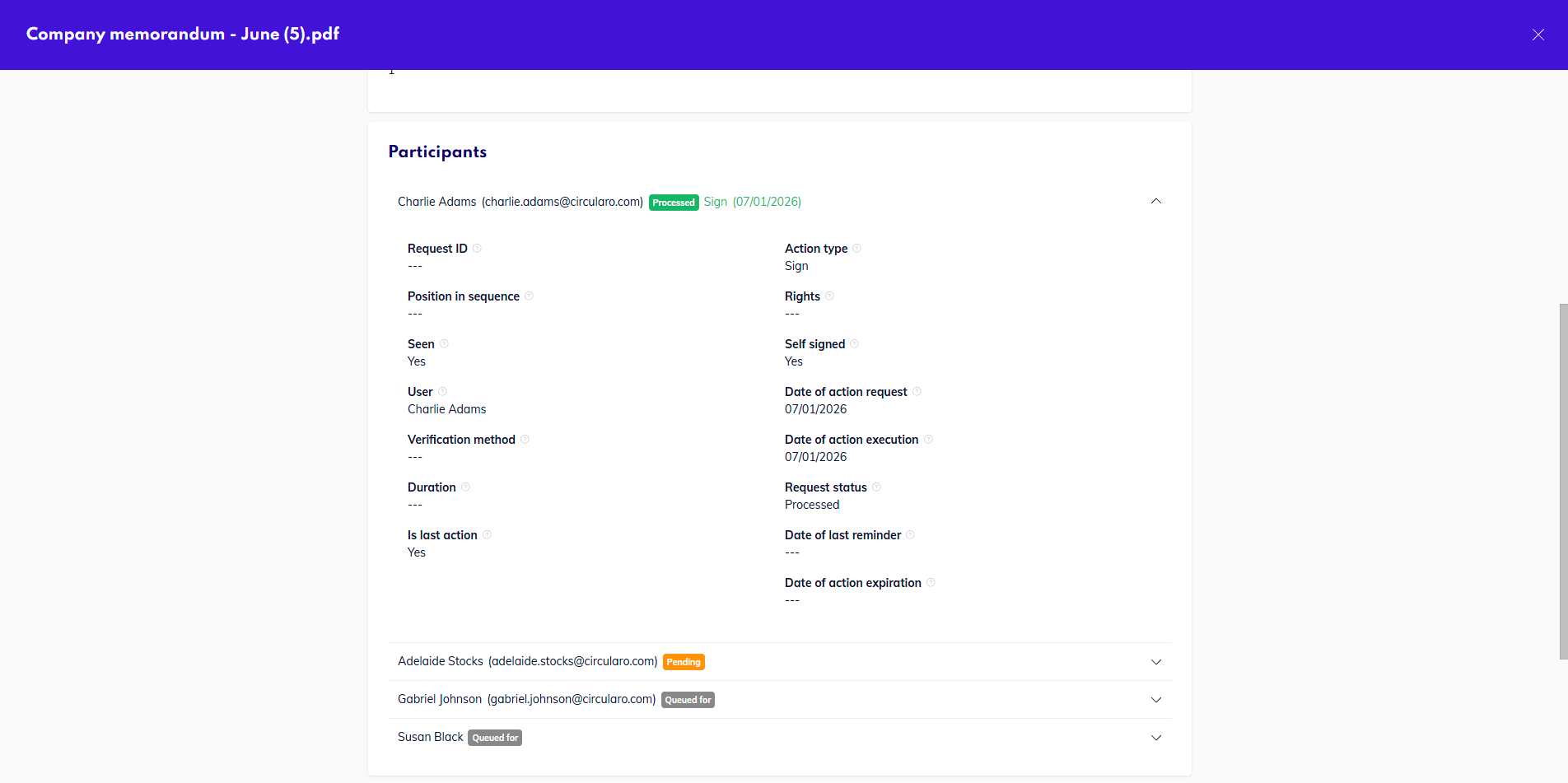Click the help icon next to Action type

tap(856, 249)
